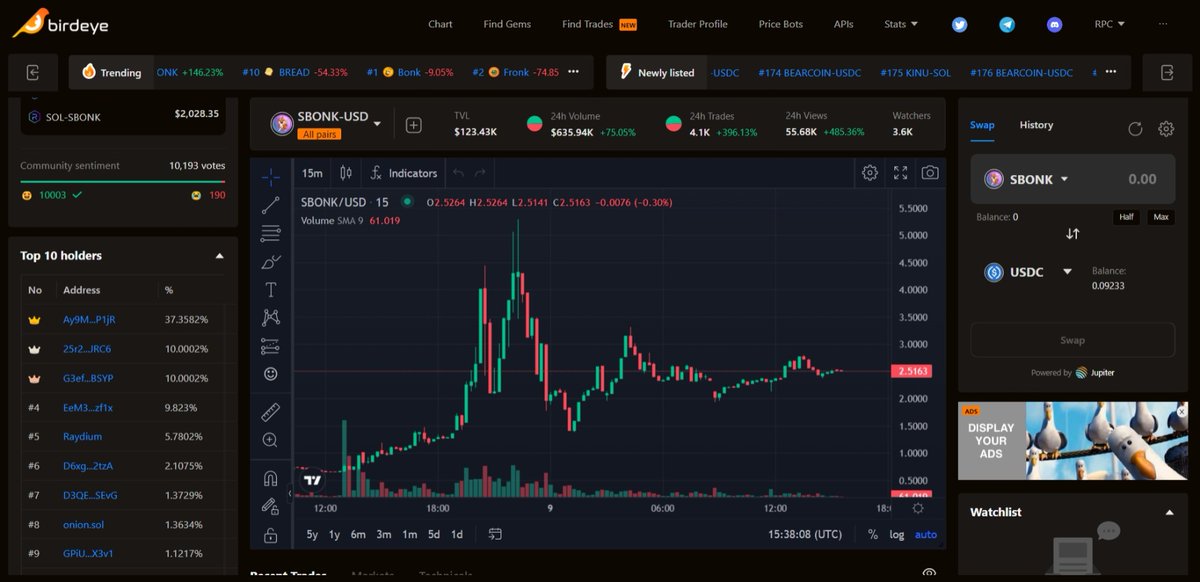This screenshot has width=1200, height=582.
Task: Select the ruler measure tool
Action: [270, 412]
